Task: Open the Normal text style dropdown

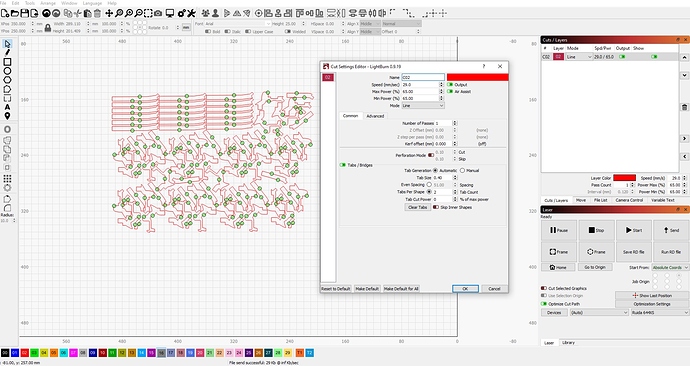Action: pos(401,24)
